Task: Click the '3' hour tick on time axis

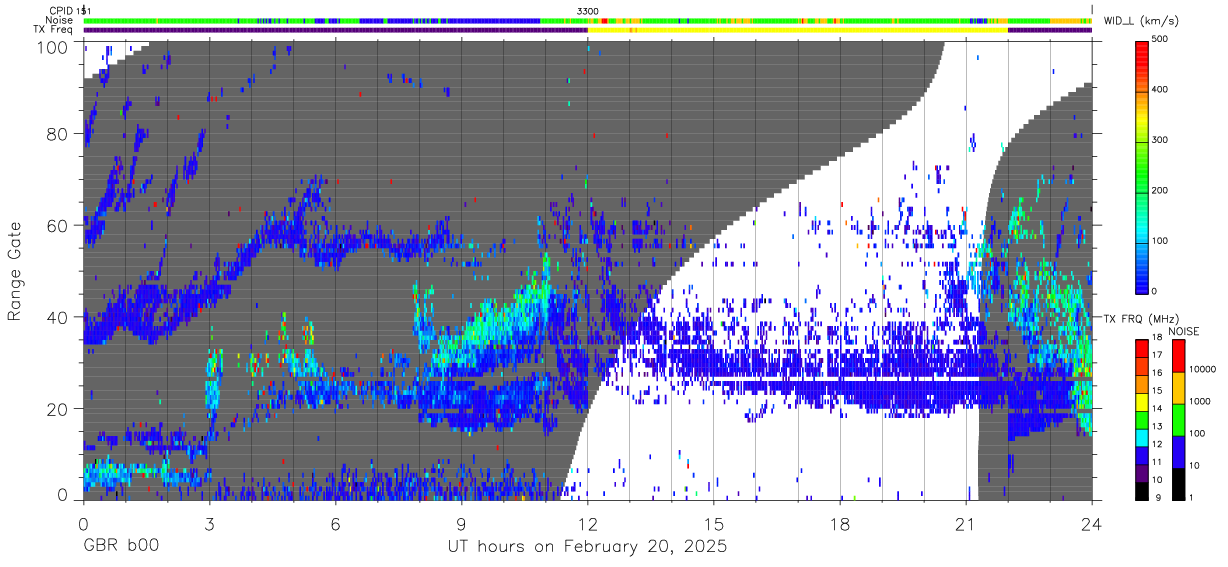Action: (209, 523)
